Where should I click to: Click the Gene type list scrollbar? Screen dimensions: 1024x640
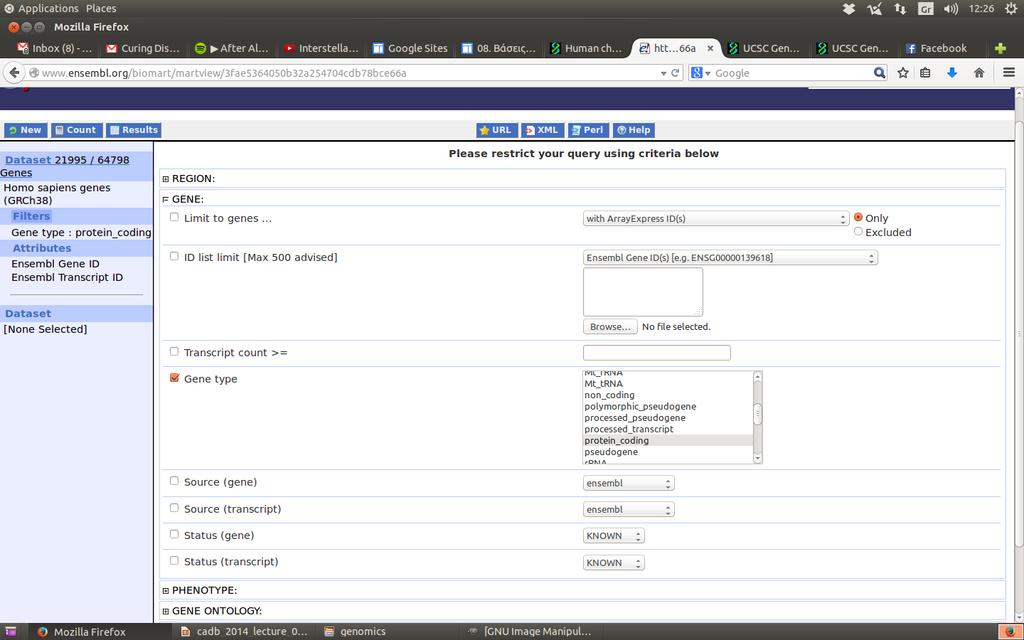pyautogui.click(x=758, y=417)
